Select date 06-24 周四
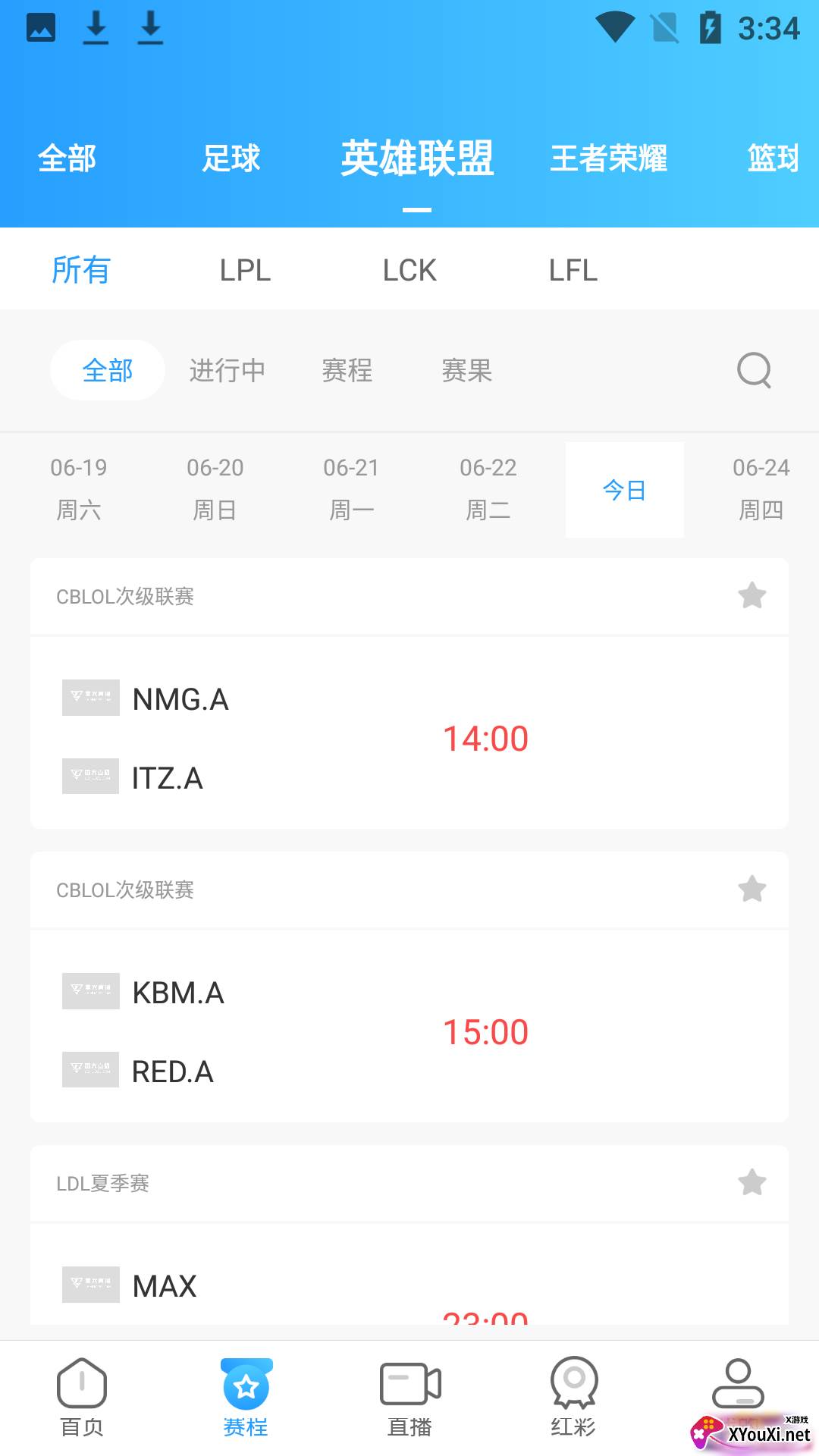The height and width of the screenshot is (1456, 819). click(x=761, y=489)
